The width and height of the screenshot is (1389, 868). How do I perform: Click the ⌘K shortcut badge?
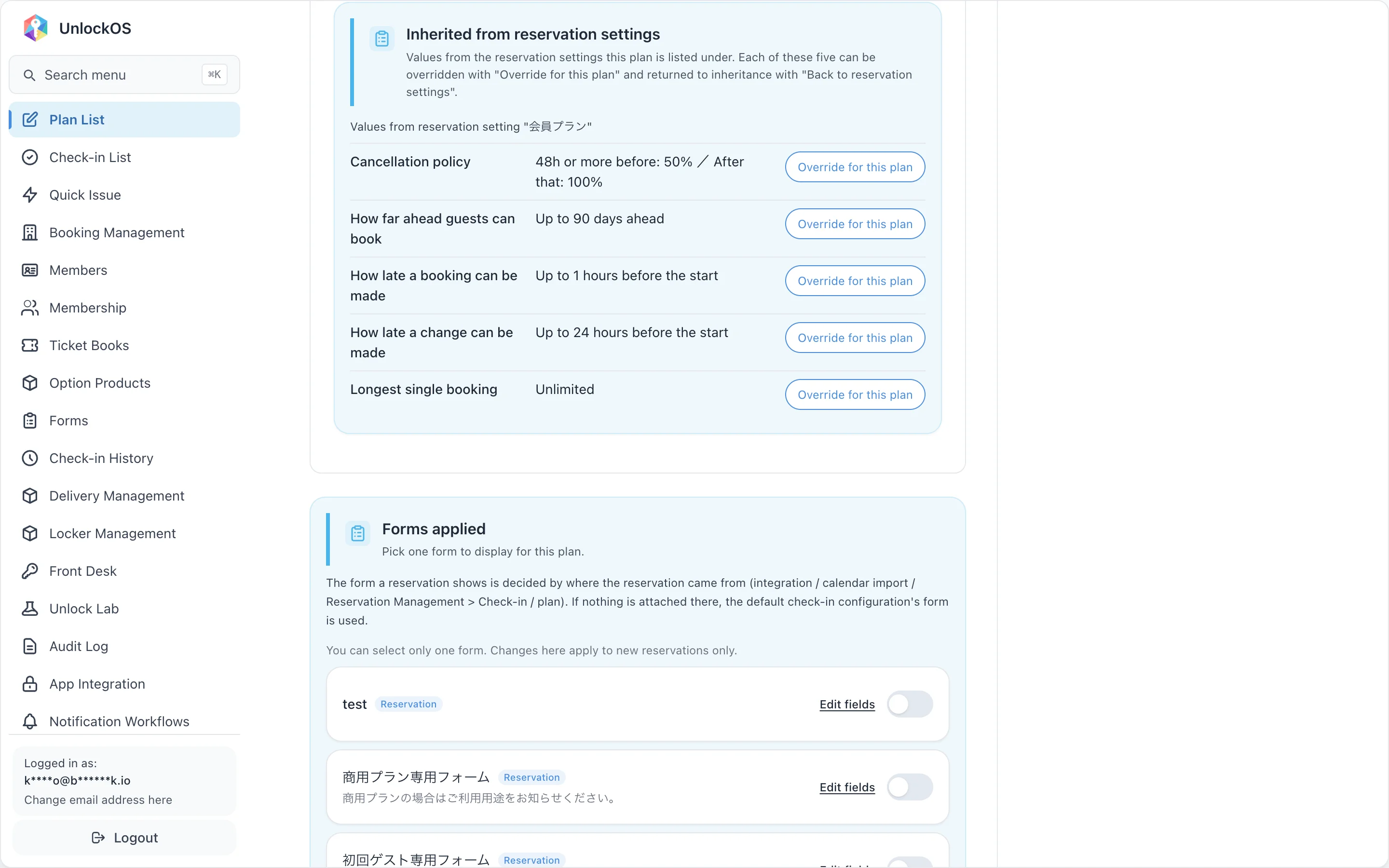215,75
